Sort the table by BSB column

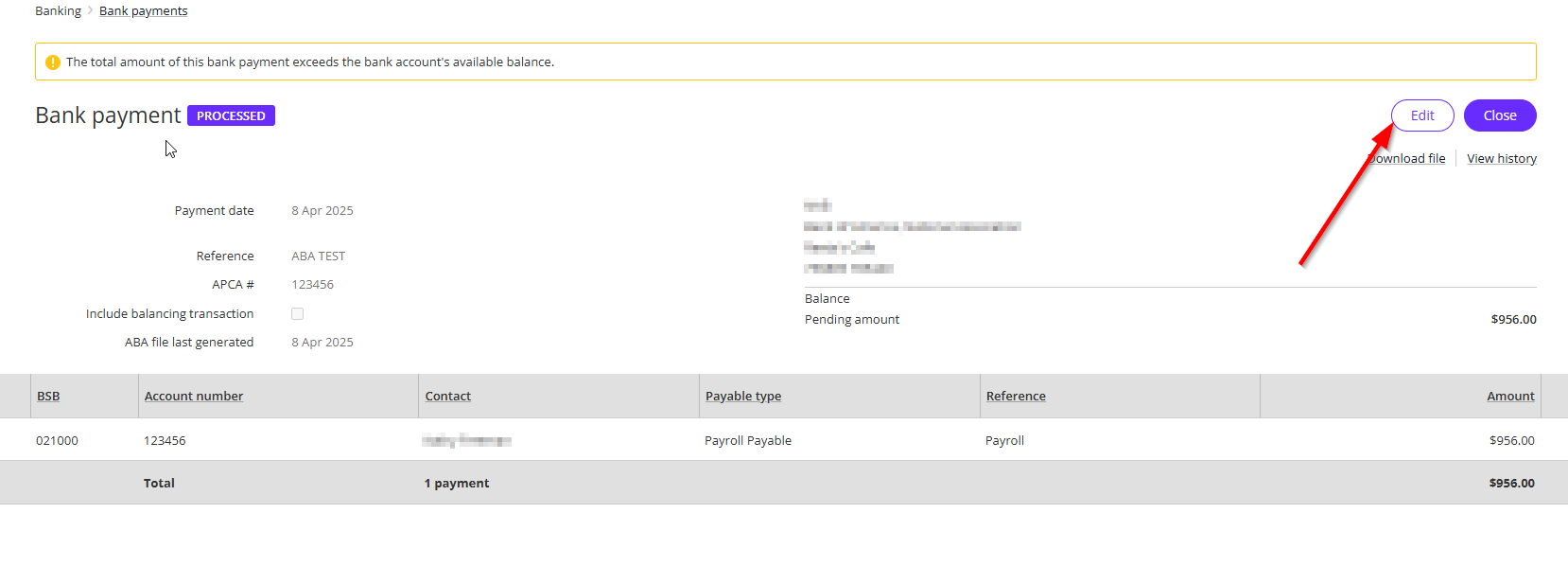pos(48,397)
